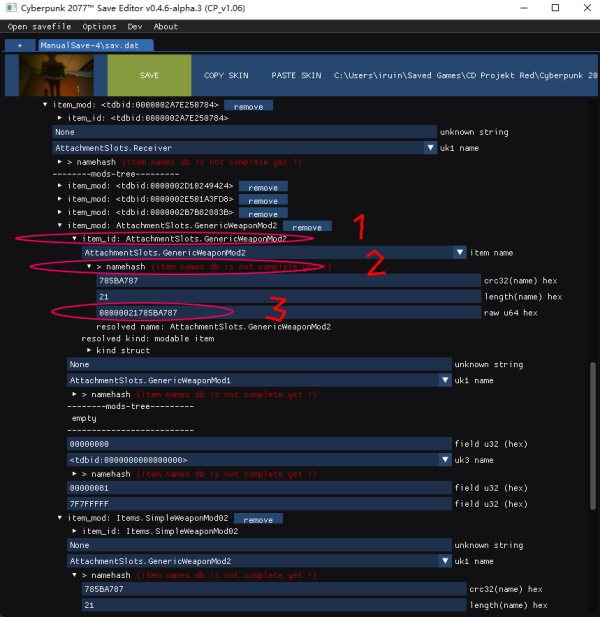Open the Options menu
The image size is (600, 617).
coord(99,27)
